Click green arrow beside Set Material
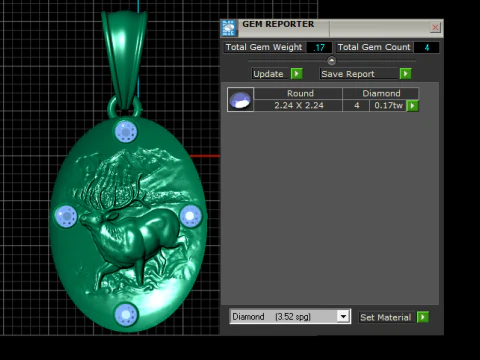This screenshot has width=480, height=360. tap(423, 317)
